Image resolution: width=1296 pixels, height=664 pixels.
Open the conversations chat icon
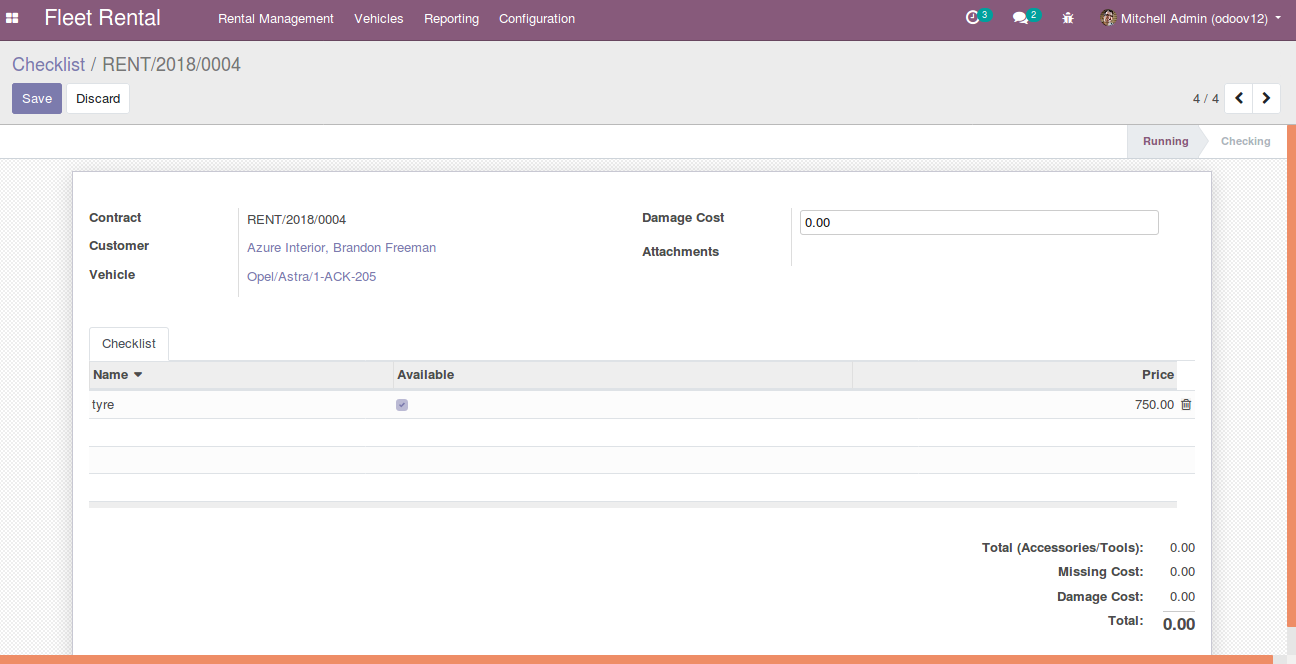click(1019, 18)
